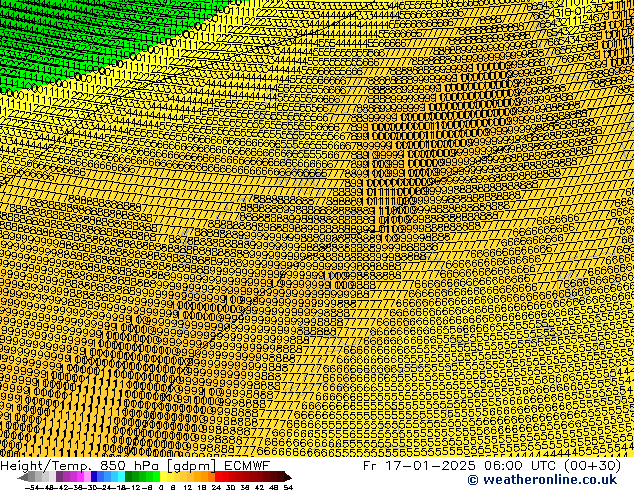
Task: Pick the bright red swatch above value 24
Action: pos(218,477)
